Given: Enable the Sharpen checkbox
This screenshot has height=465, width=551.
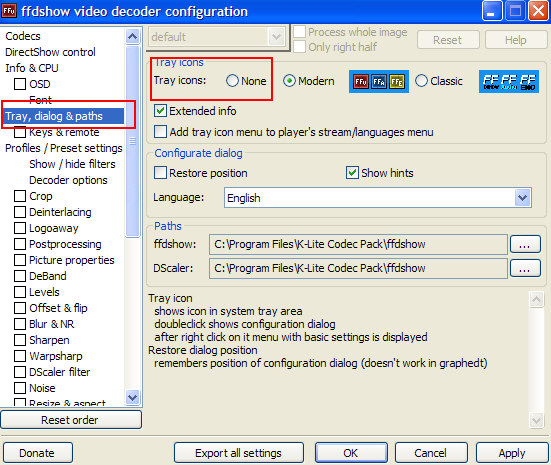Looking at the screenshot, I should 20,340.
